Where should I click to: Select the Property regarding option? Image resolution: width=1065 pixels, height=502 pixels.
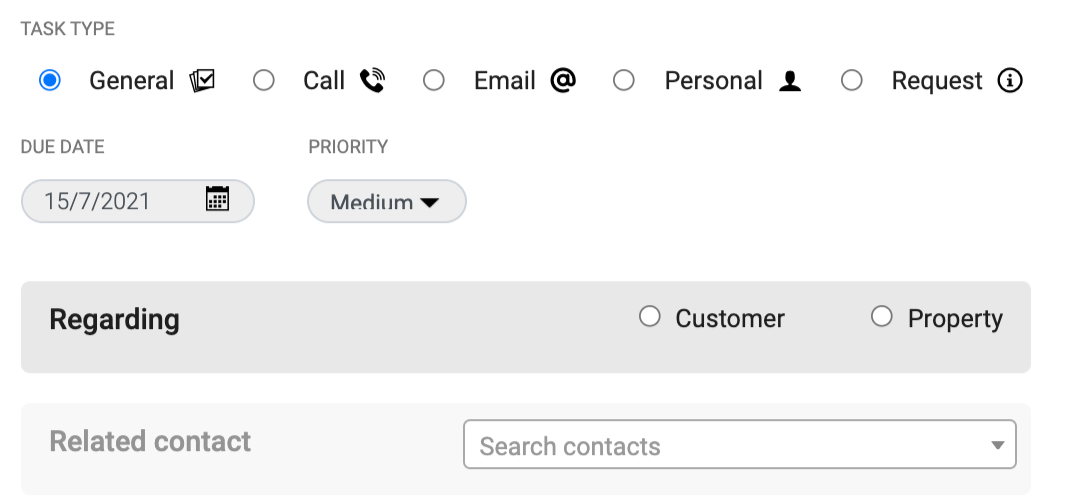[882, 316]
